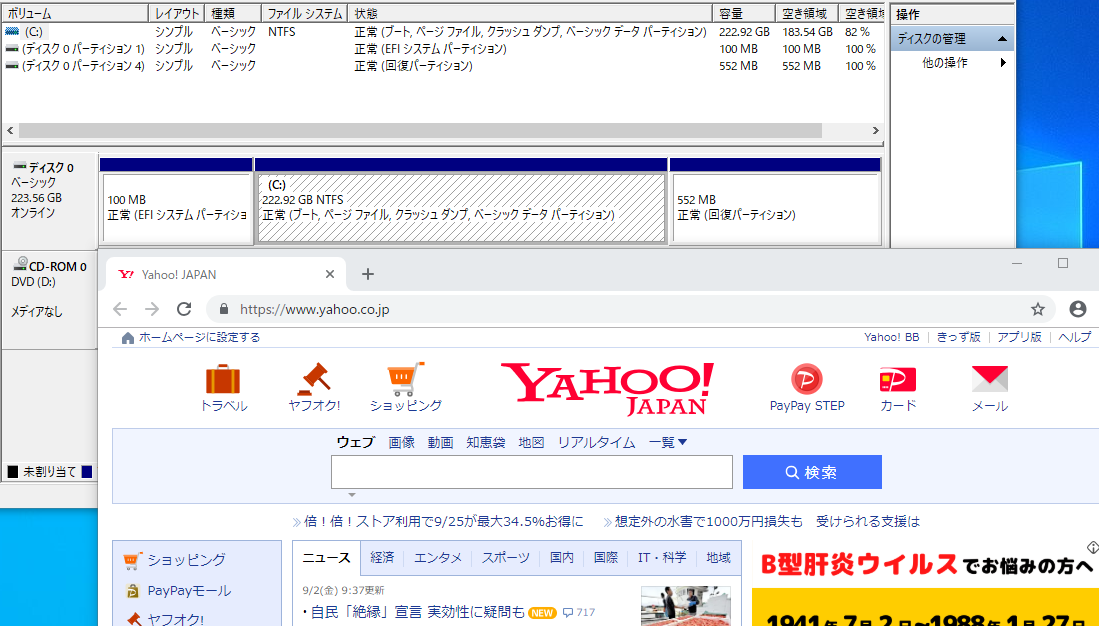Sort by the ファイル システム column header

305,13
